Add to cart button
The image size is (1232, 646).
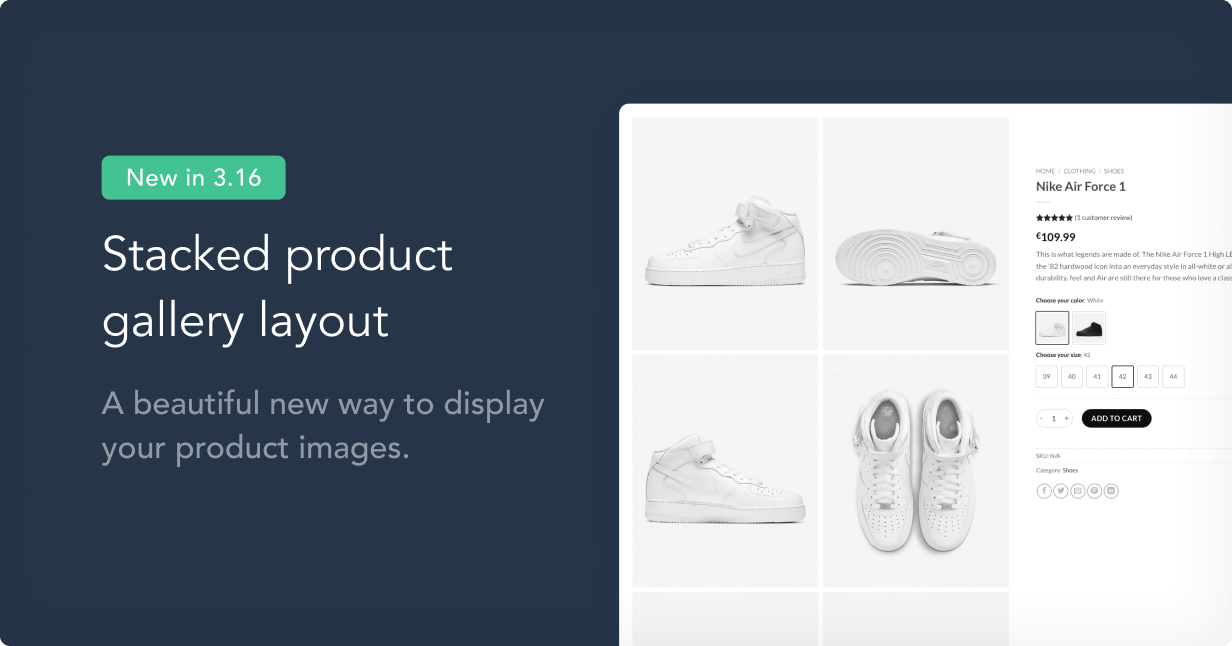[x=1116, y=418]
